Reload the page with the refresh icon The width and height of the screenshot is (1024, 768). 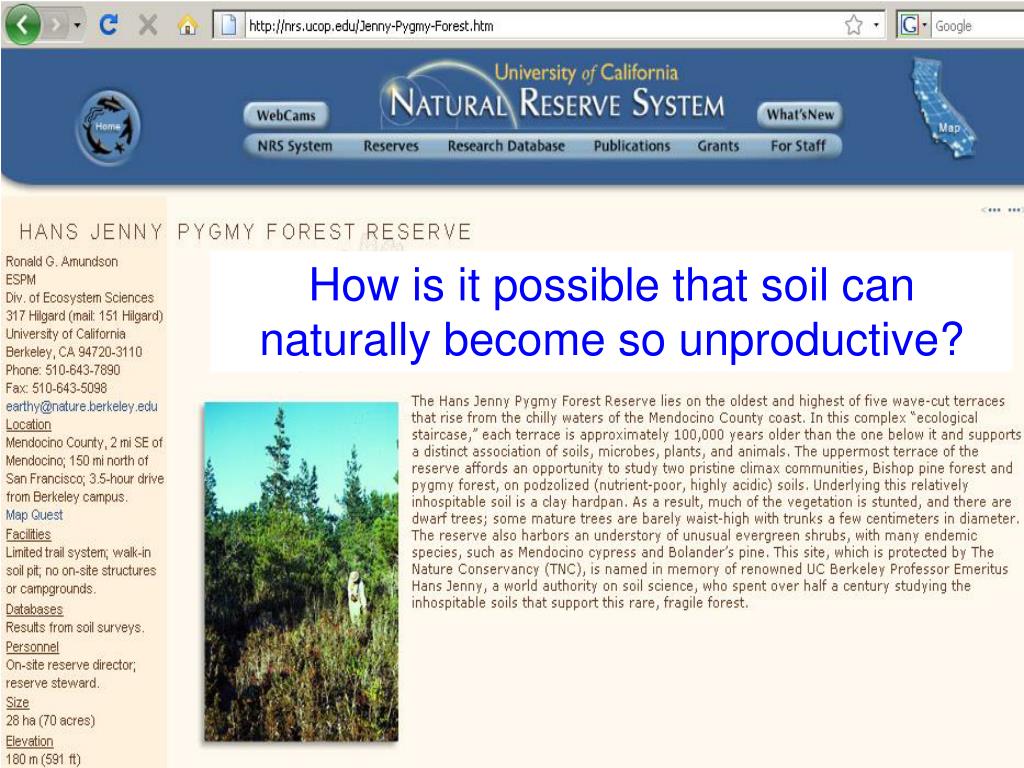tap(108, 25)
